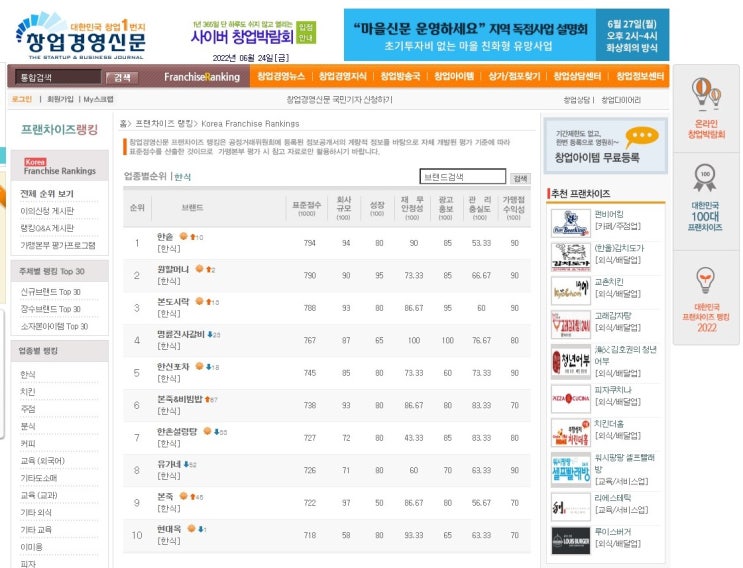The height and width of the screenshot is (568, 743).
Task: Open 신규브랜드 Top 30 ranking
Action: 50,292
